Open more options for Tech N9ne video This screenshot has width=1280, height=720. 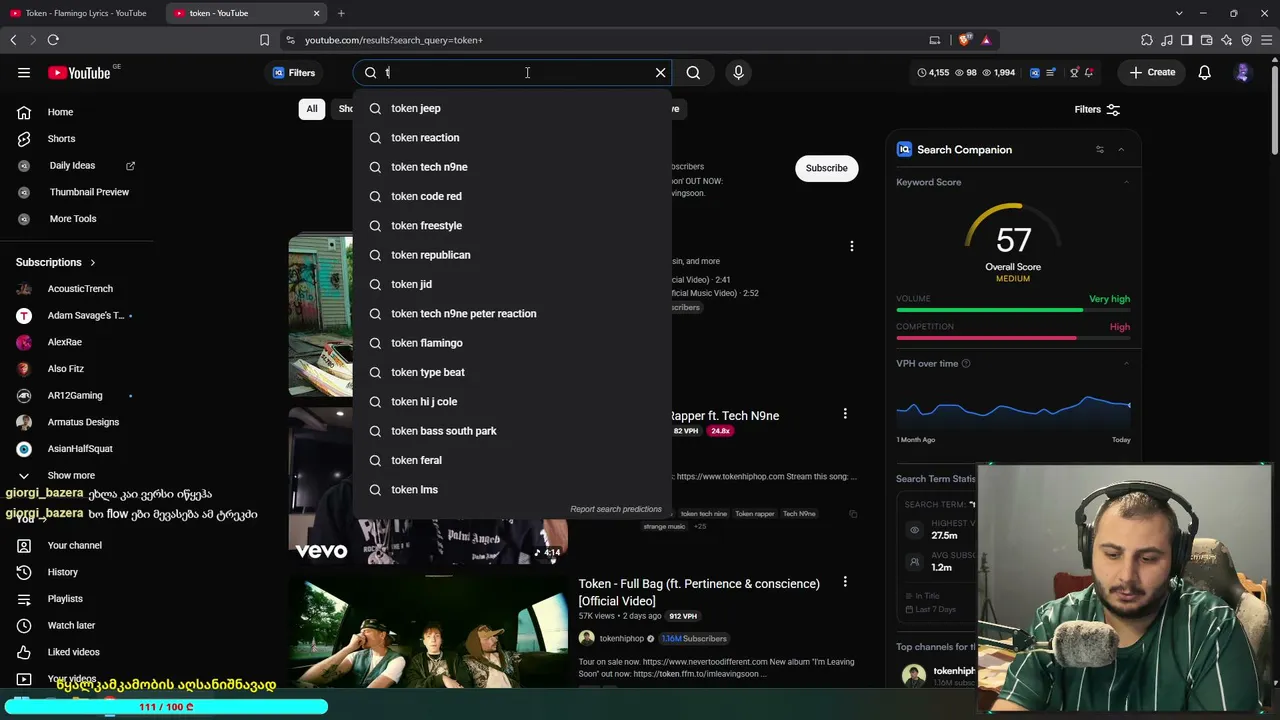click(845, 414)
